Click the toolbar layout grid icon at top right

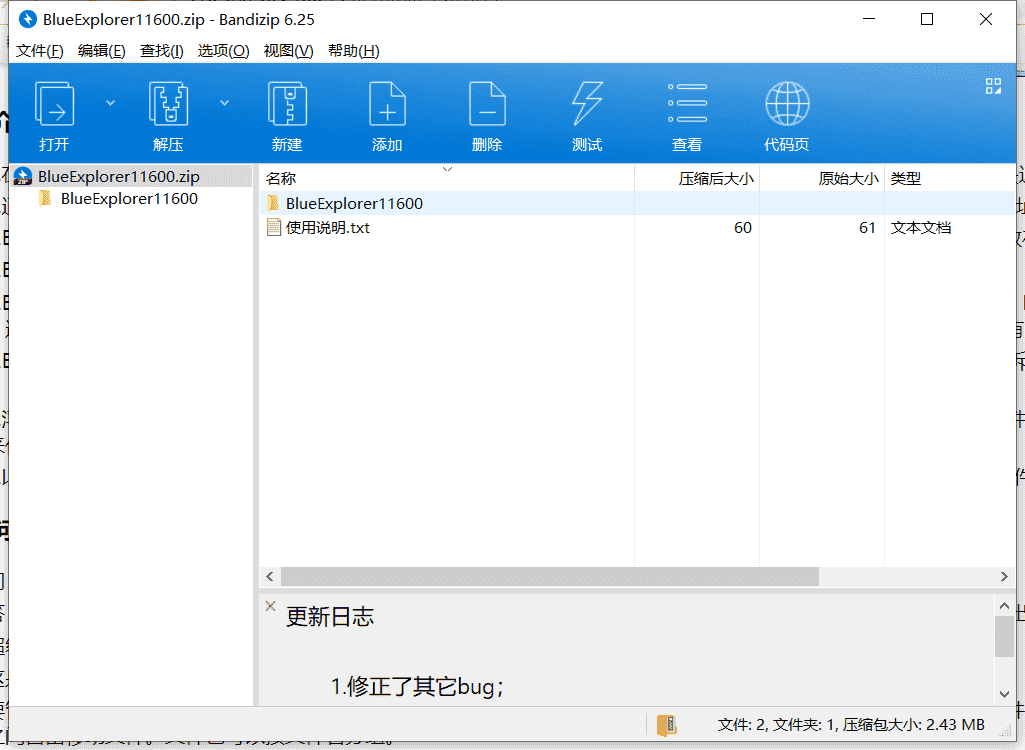tap(993, 86)
